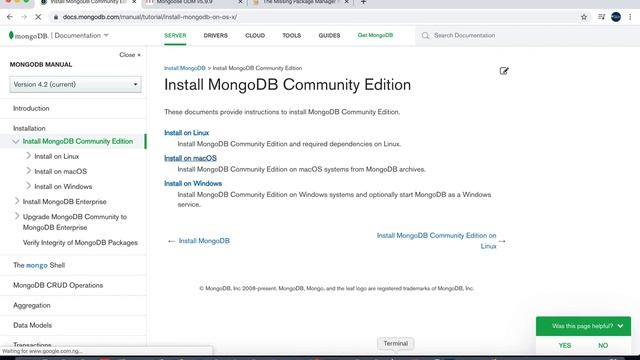640x360 pixels.
Task: Expand Upgrade MongoDB Community to Enterprise chevron
Action: tap(17, 216)
